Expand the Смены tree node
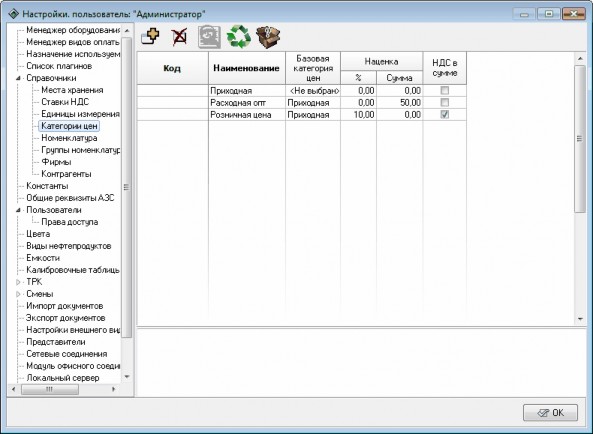Viewport: 593px width, 434px height. [x=18, y=294]
